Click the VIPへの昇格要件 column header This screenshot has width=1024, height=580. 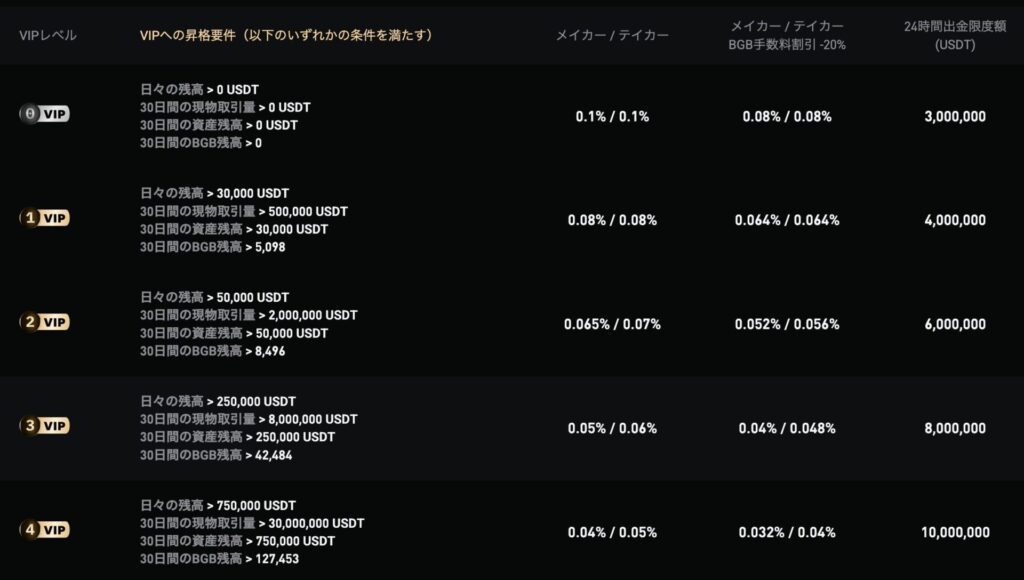pos(286,35)
